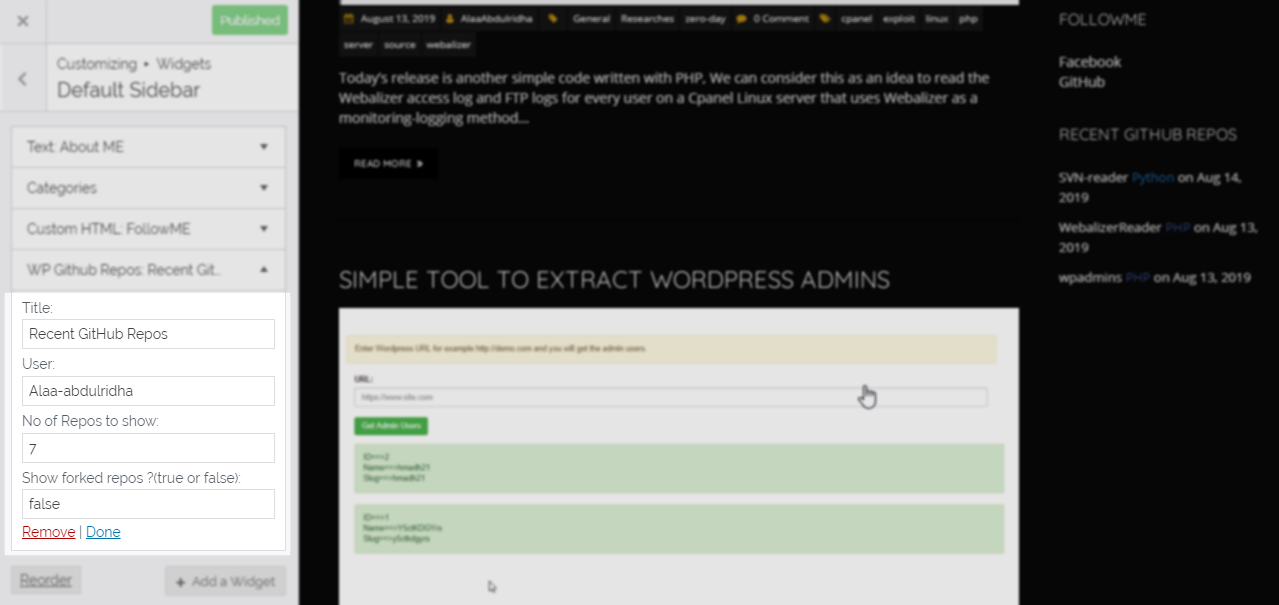Click the cpanel tag
The image size is (1279, 605).
856,19
